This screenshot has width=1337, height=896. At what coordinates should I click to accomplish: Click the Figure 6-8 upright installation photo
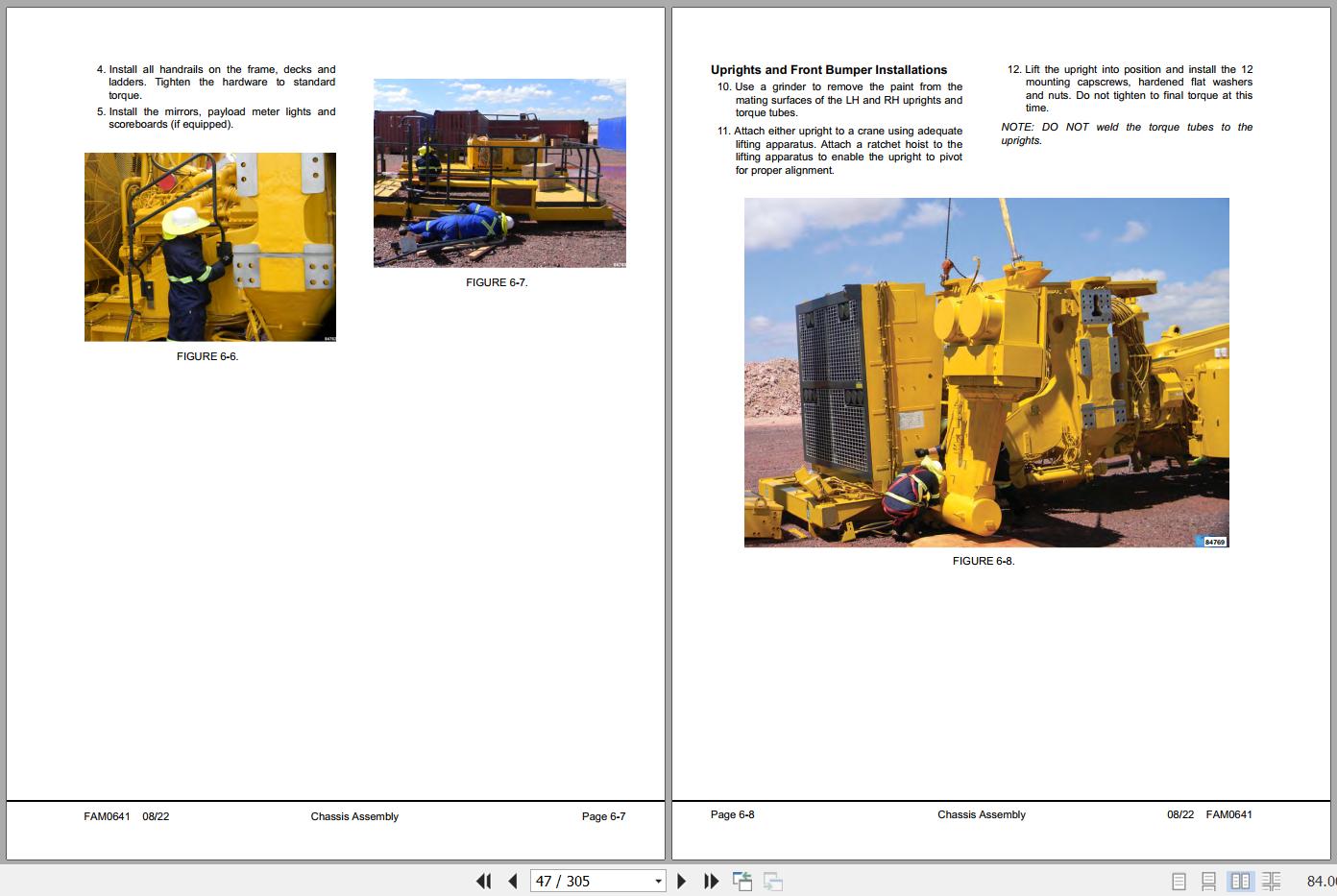coord(986,373)
